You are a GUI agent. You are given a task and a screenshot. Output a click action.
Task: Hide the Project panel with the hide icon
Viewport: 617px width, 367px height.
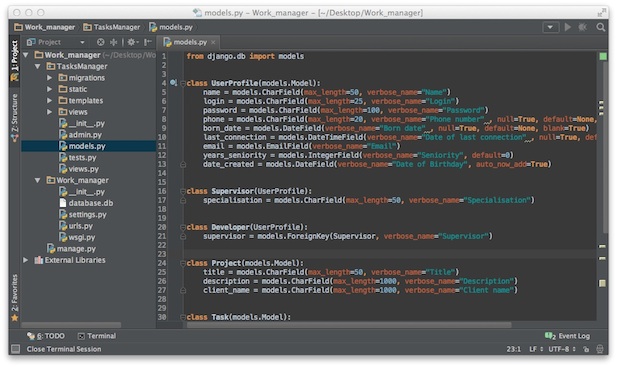(x=148, y=42)
